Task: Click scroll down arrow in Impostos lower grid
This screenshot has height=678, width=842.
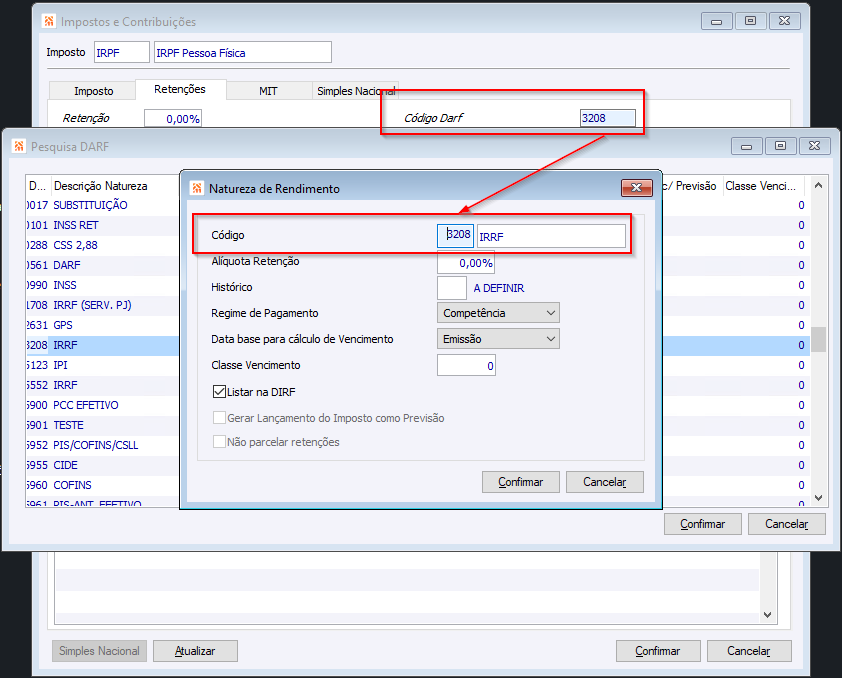Action: tap(767, 615)
